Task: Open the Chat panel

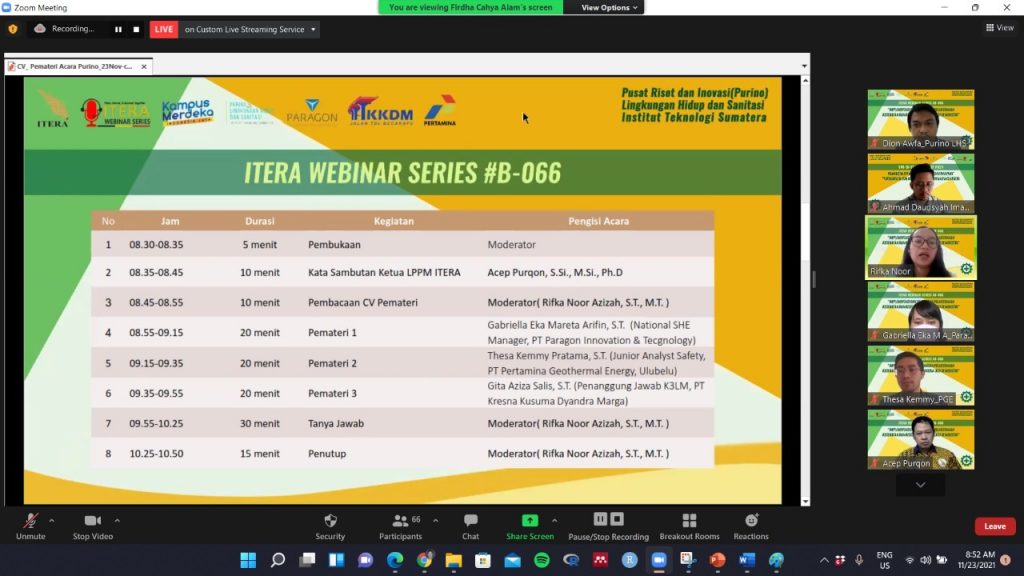Action: coord(470,526)
